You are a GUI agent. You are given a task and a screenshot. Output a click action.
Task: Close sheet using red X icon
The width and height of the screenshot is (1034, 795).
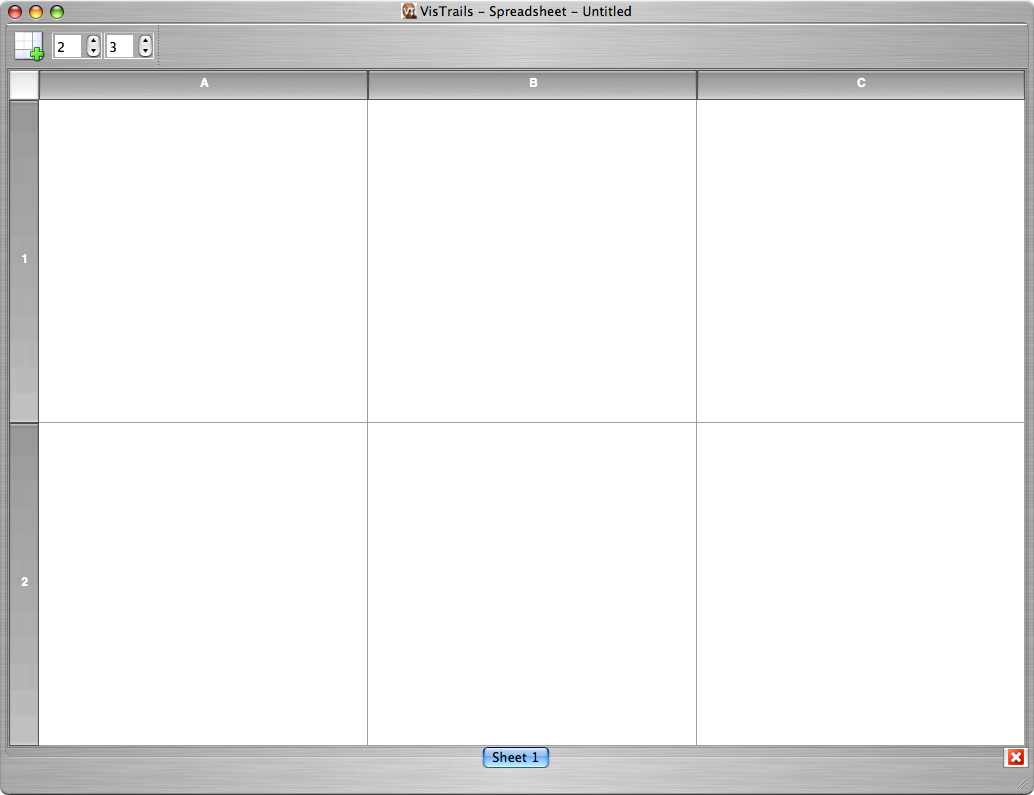pos(1015,758)
